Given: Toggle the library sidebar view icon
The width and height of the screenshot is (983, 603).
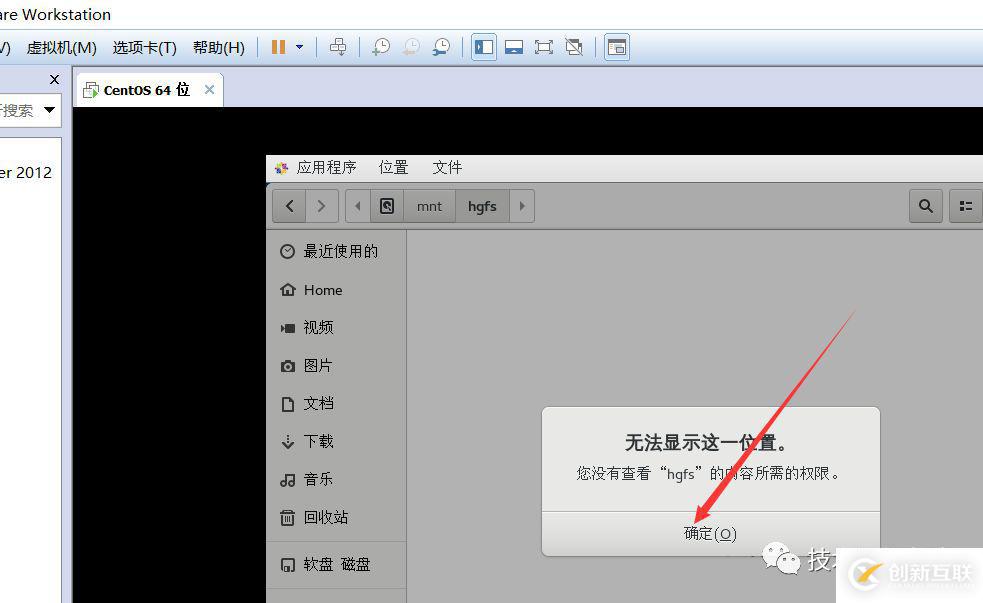Looking at the screenshot, I should (x=484, y=47).
